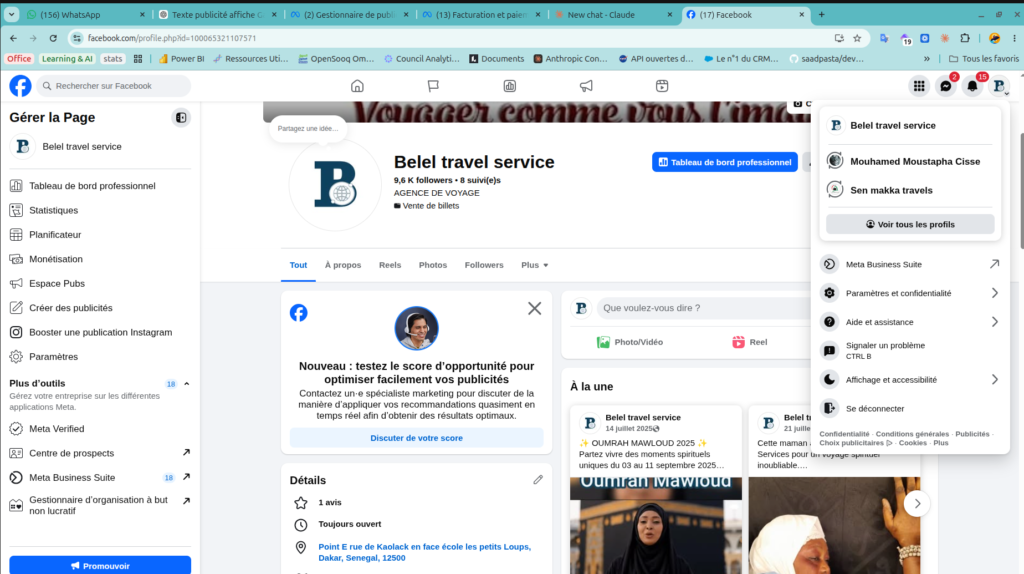Image resolution: width=1024 pixels, height=574 pixels.
Task: Click the edit pencil in Détails section
Action: click(x=537, y=480)
